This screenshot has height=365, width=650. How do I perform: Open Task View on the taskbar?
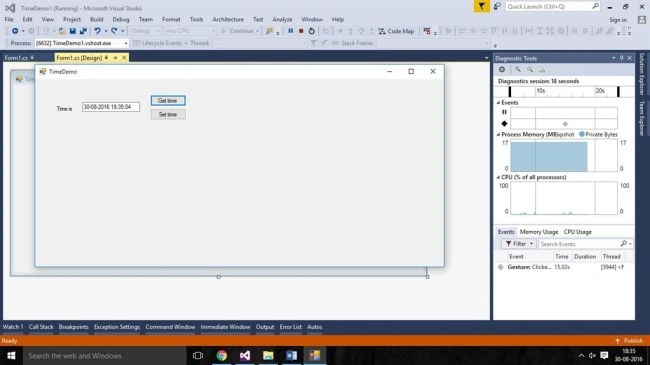point(198,355)
